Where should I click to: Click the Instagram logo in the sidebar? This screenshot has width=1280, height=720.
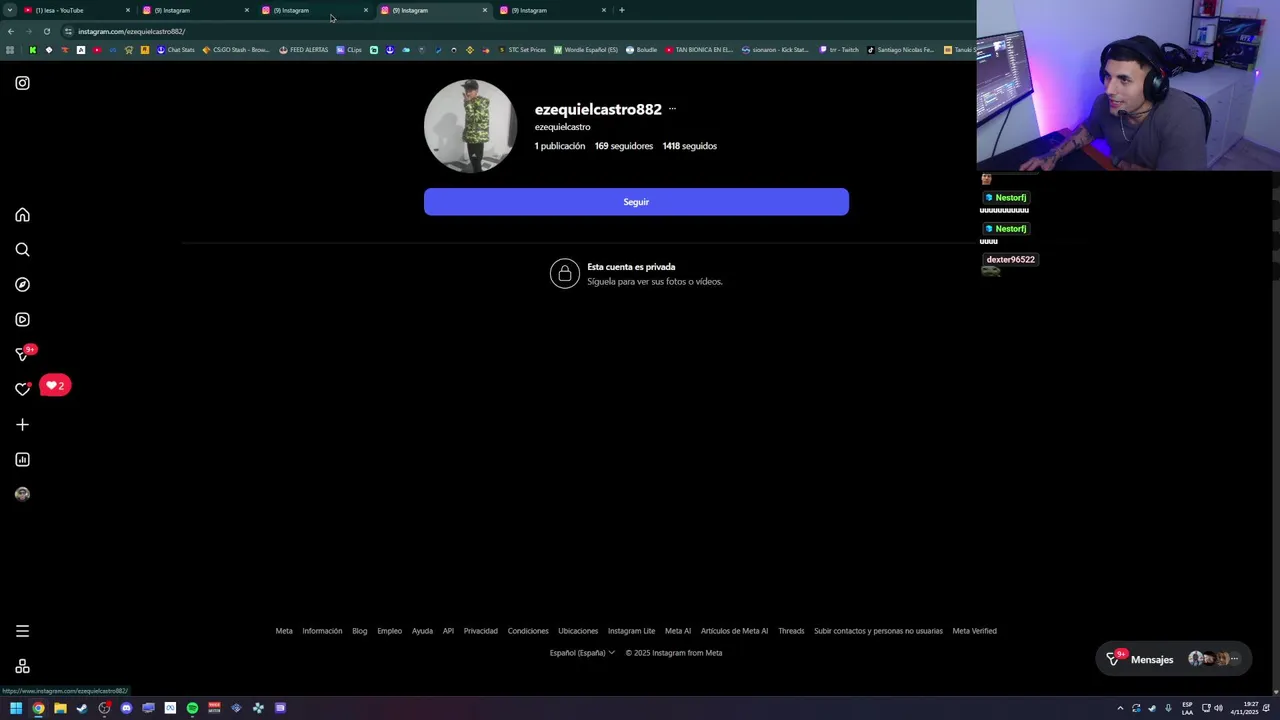(22, 83)
